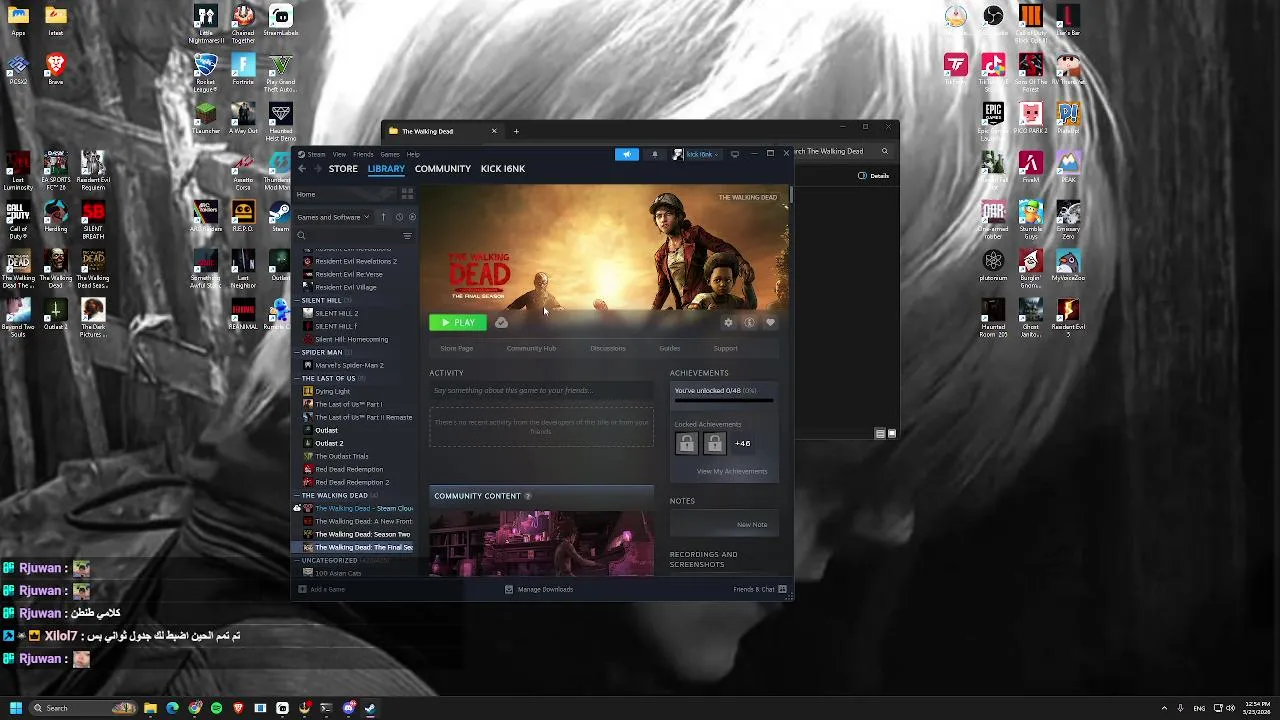Show hidden system tray icons chevron
The image size is (1280, 720).
(1164, 708)
